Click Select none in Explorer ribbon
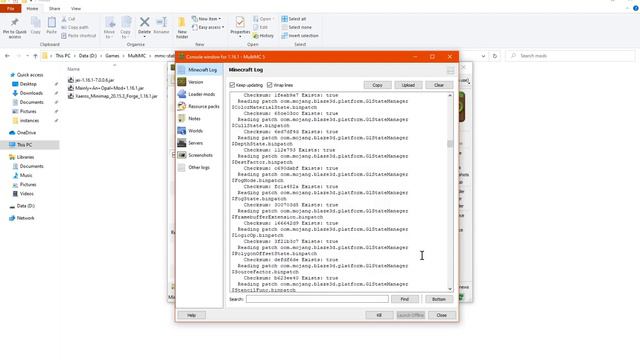 (297, 27)
